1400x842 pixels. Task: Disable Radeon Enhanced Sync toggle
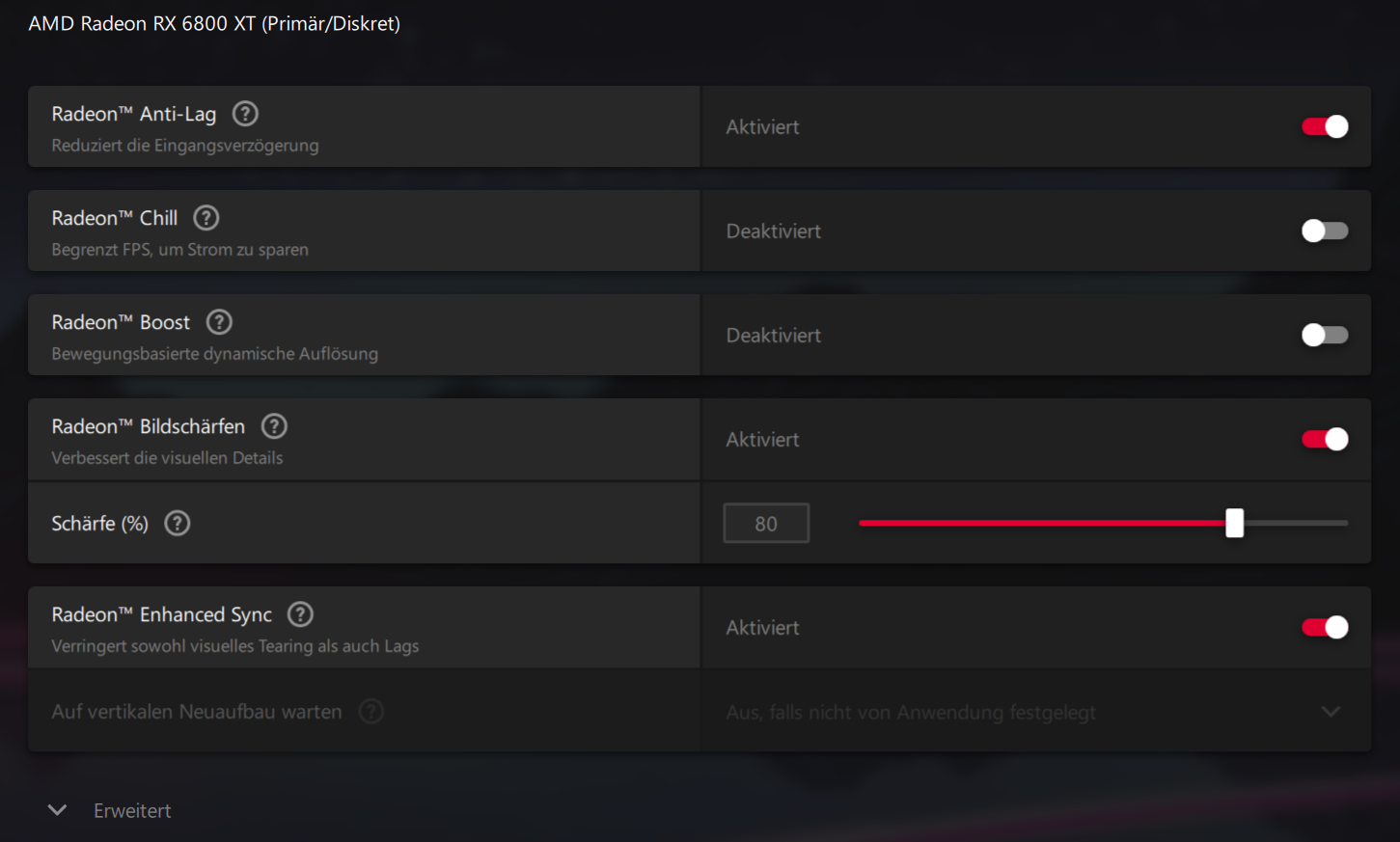1325,627
